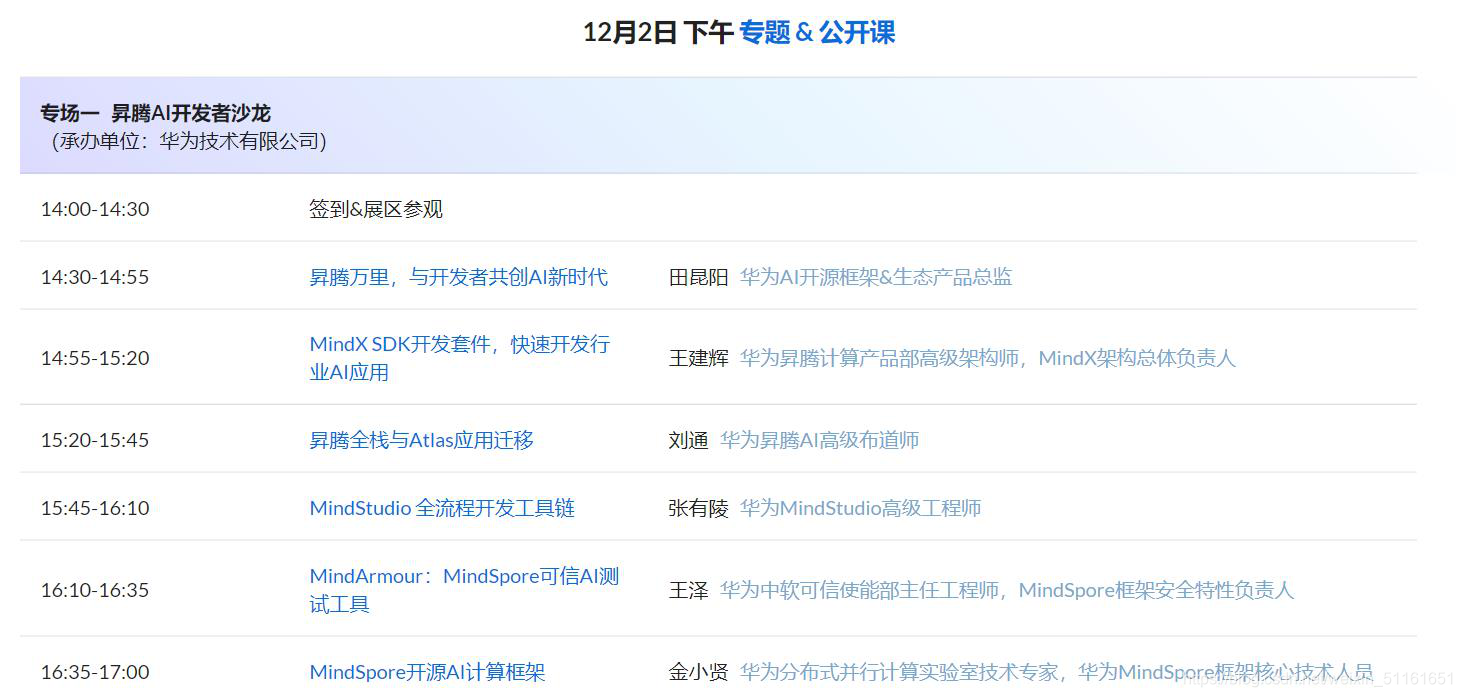
Task: Select time slot 14:00-14:30
Action: (x=95, y=209)
